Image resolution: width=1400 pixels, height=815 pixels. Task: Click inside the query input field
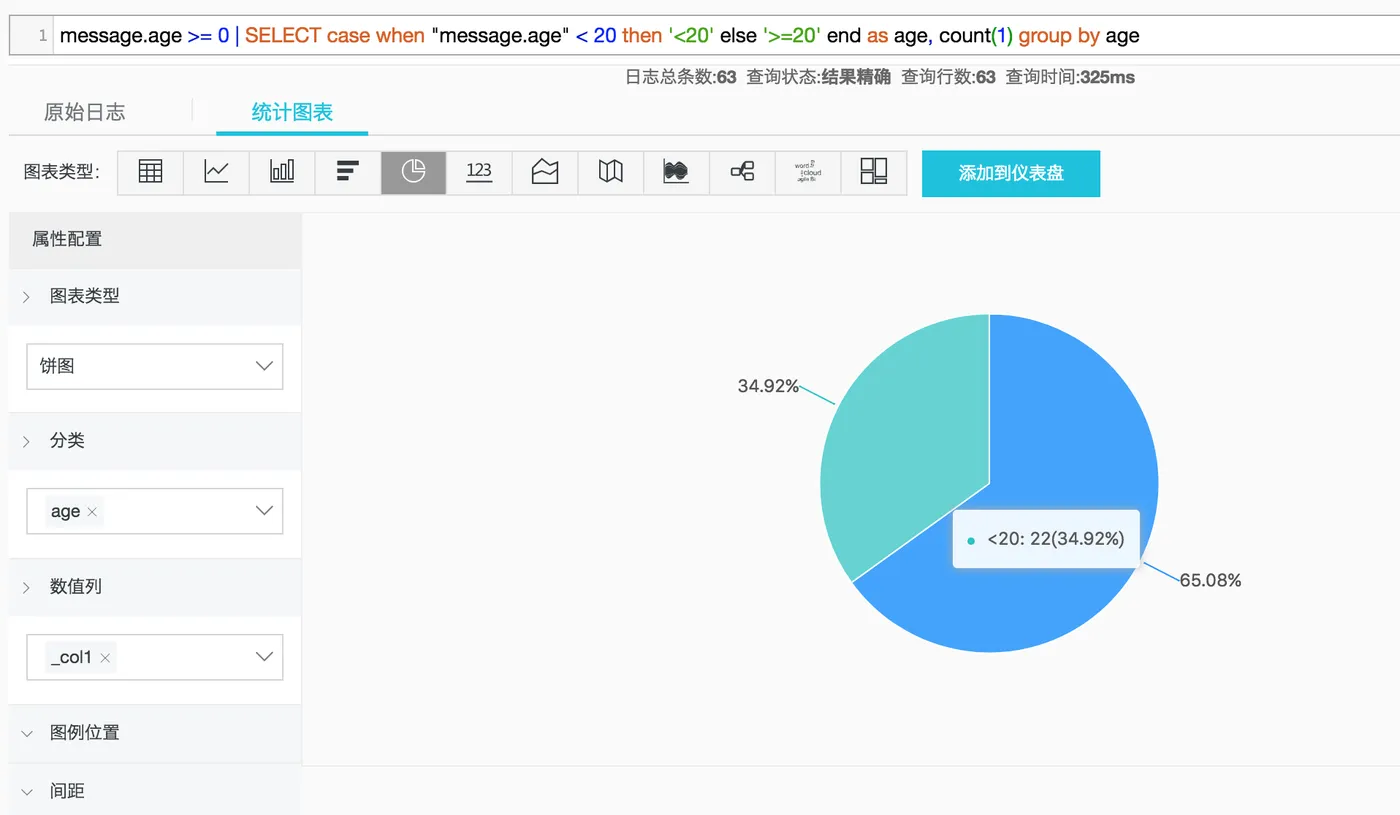tap(725, 35)
